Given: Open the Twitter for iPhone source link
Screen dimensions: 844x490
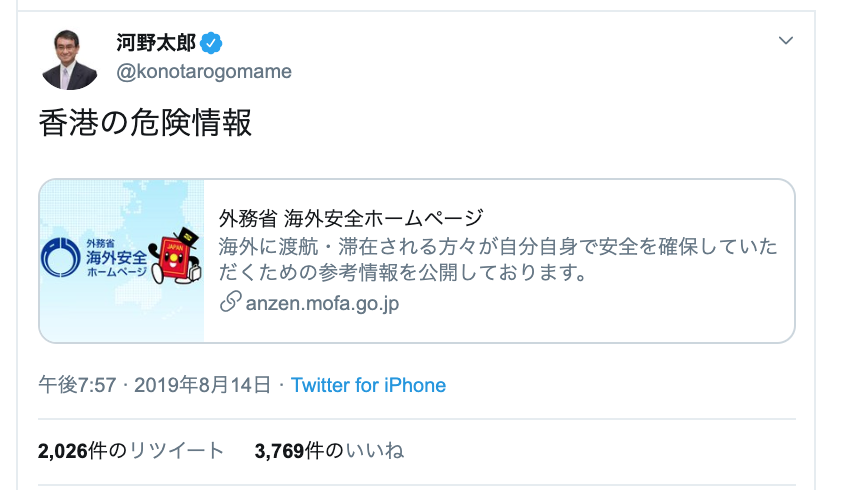Looking at the screenshot, I should point(368,385).
